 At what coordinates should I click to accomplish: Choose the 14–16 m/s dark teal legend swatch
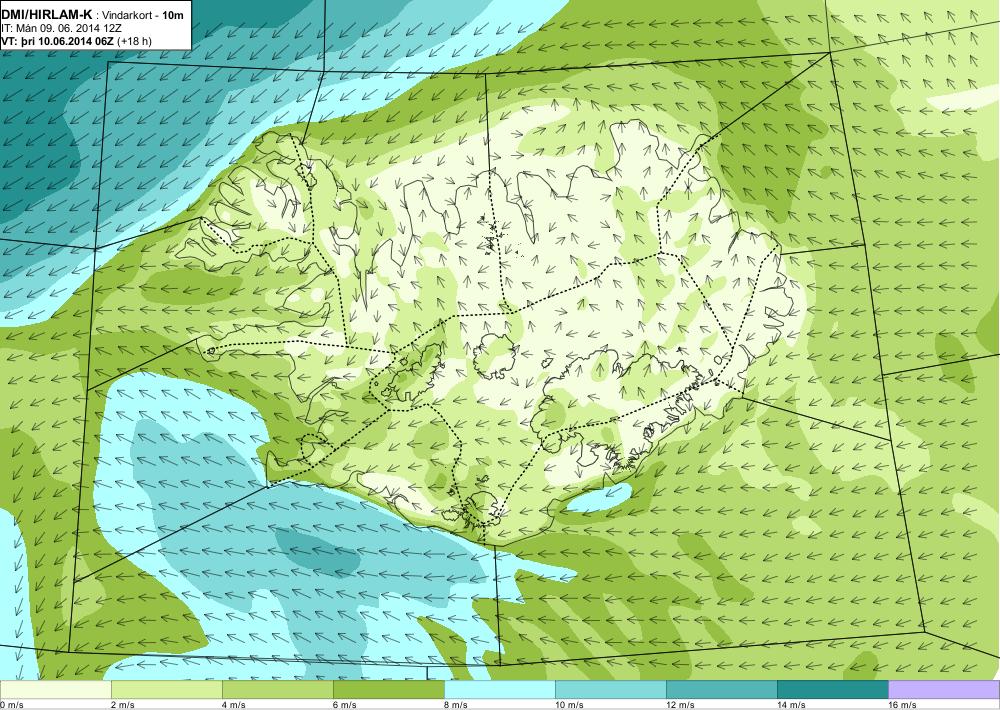point(832,690)
